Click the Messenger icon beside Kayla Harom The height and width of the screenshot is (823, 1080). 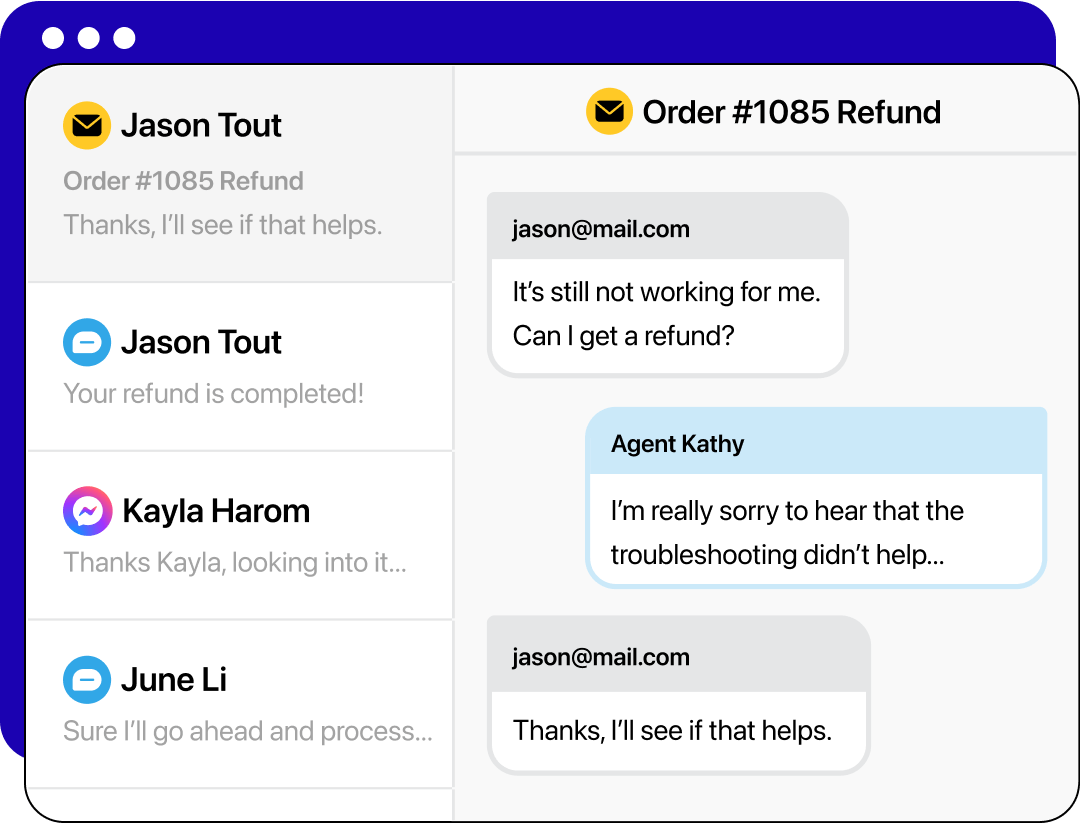pos(87,511)
